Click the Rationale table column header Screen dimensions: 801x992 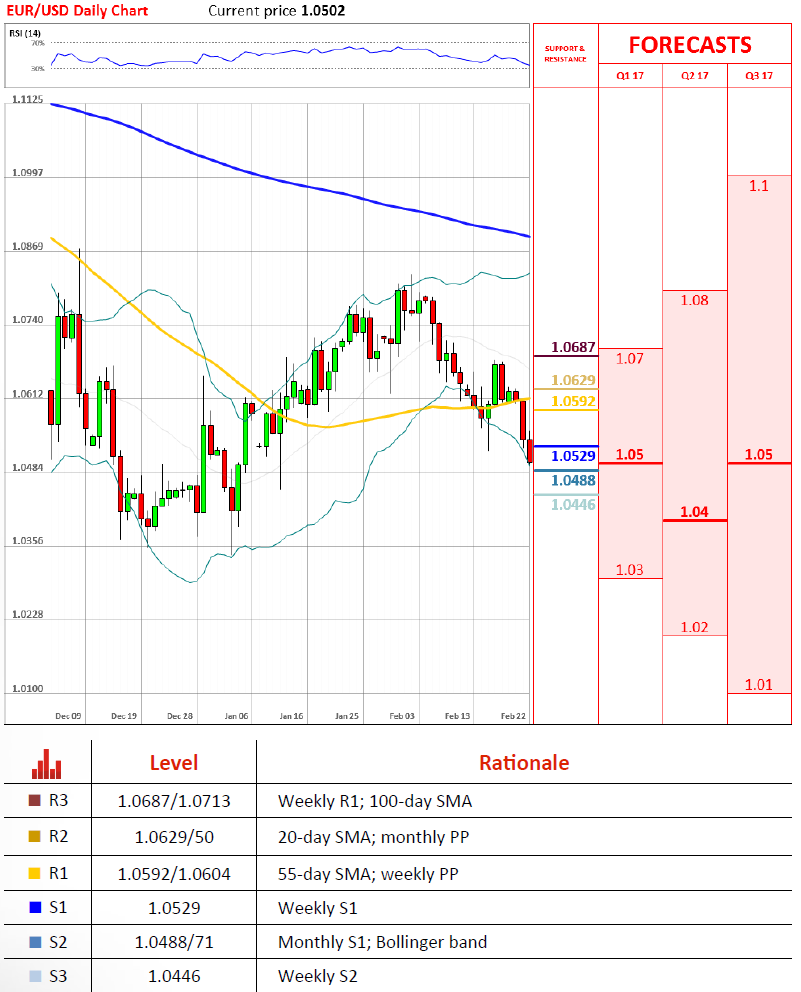[x=524, y=762]
